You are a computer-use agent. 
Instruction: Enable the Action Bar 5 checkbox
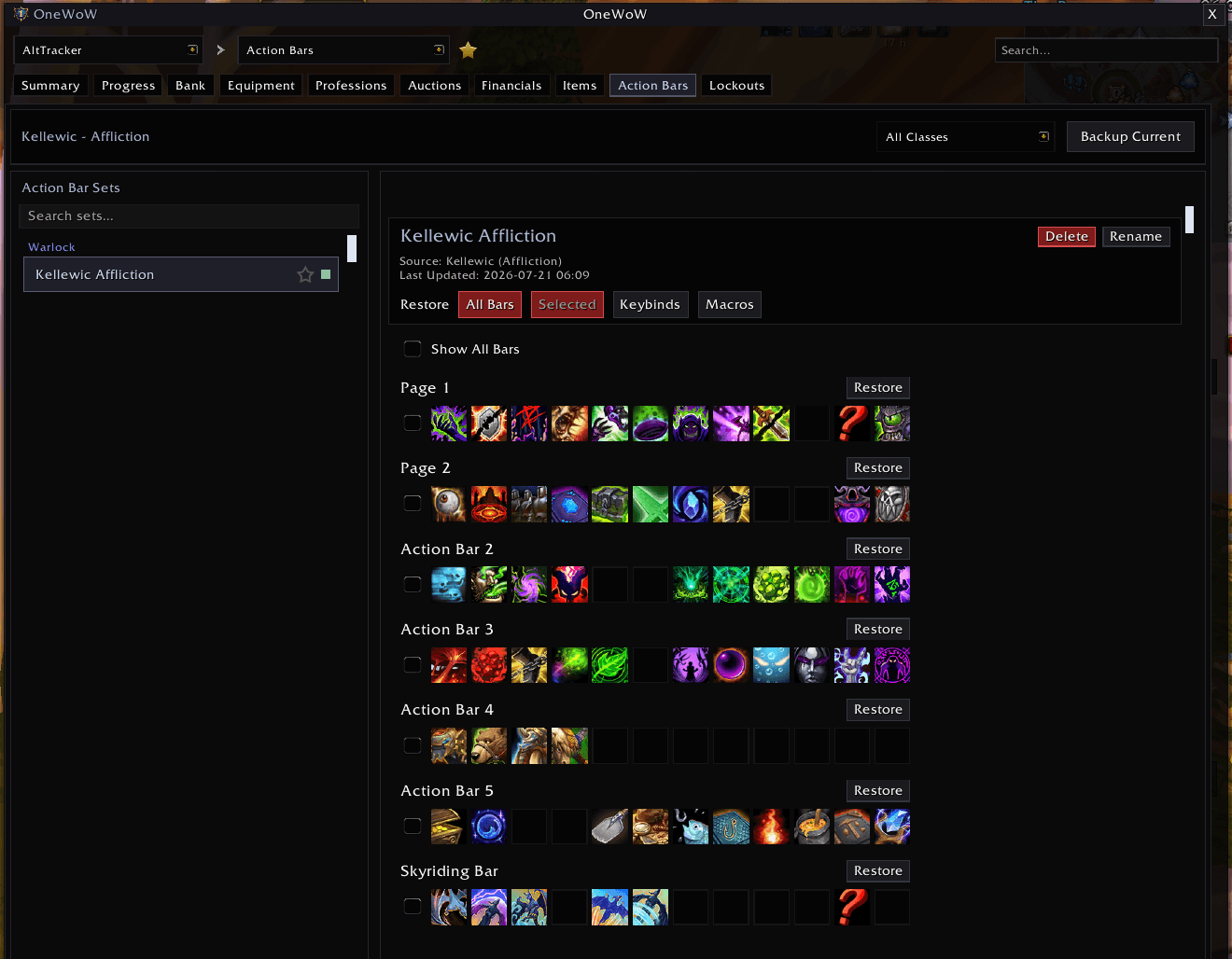413,827
